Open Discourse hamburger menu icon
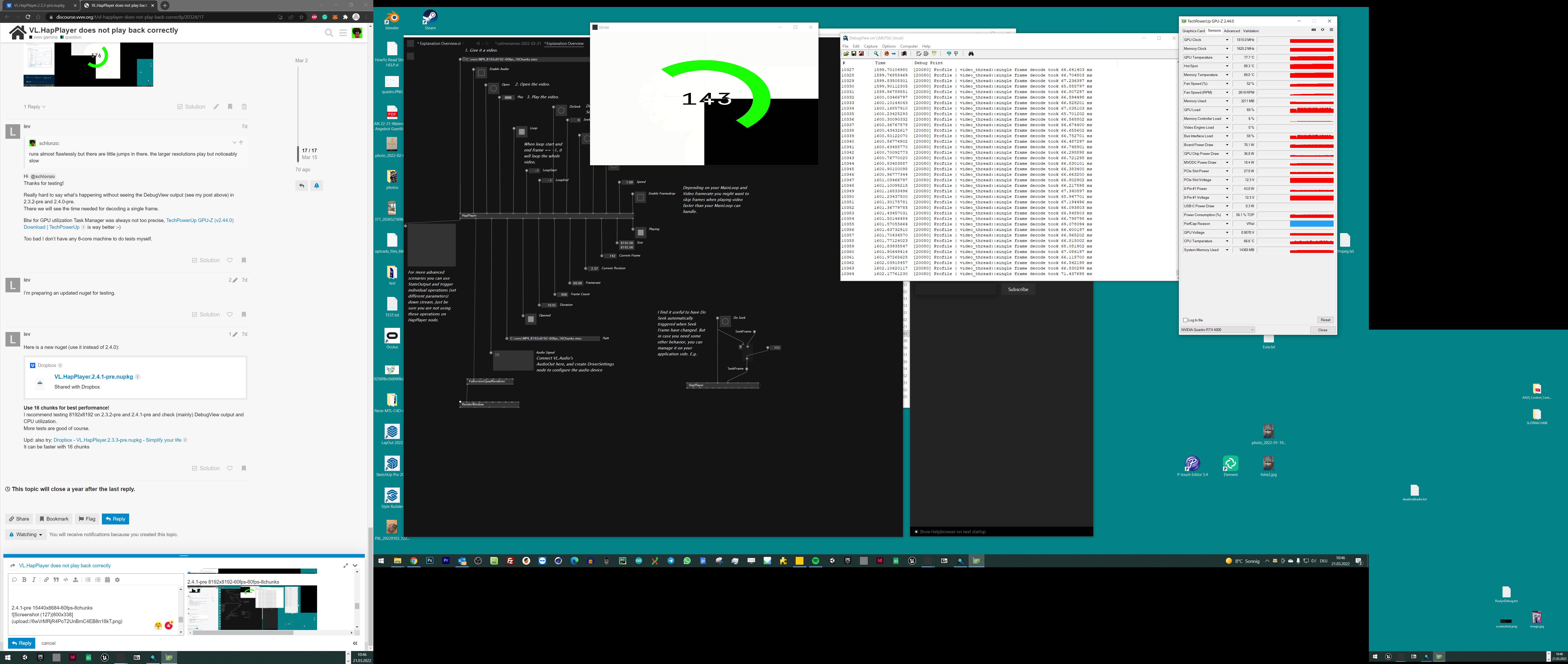1568x664 pixels. (x=343, y=33)
